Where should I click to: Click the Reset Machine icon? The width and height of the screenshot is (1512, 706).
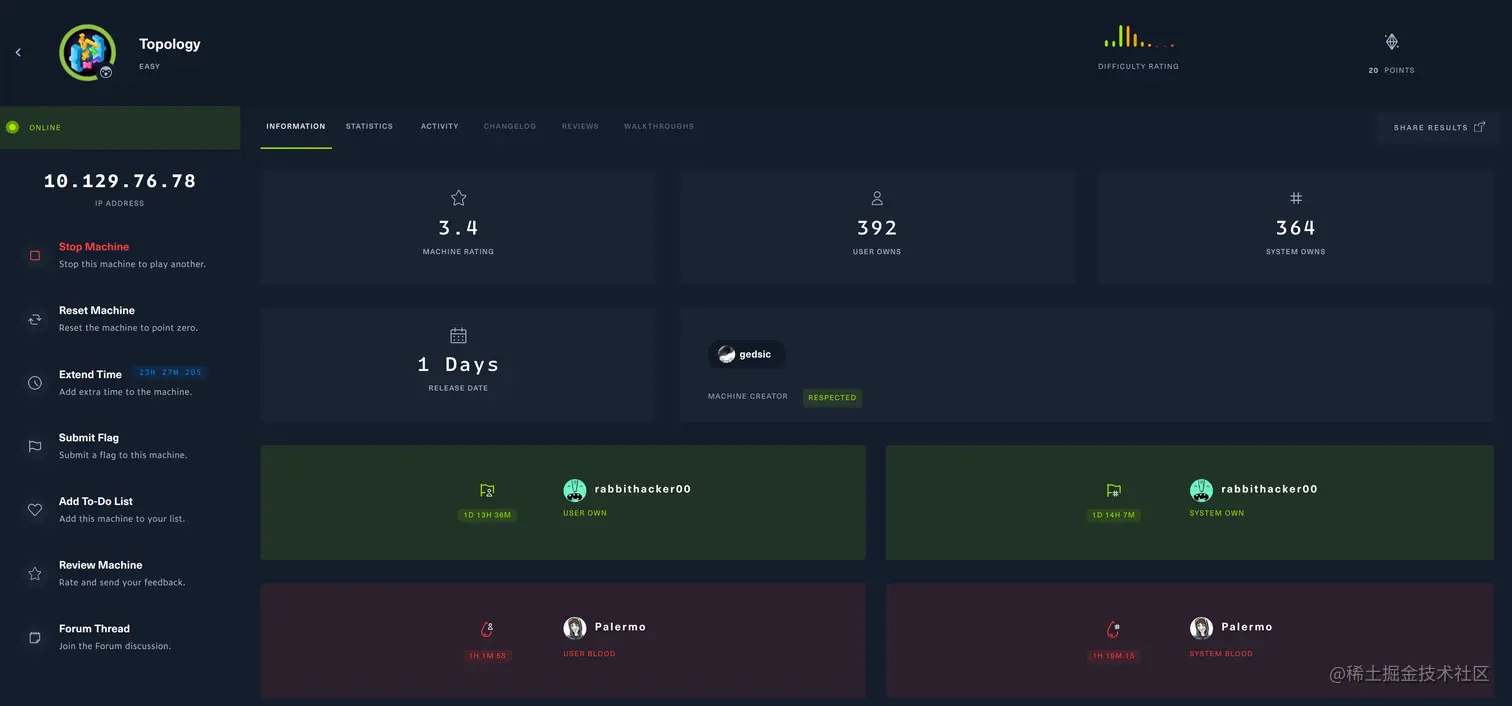(x=34, y=318)
